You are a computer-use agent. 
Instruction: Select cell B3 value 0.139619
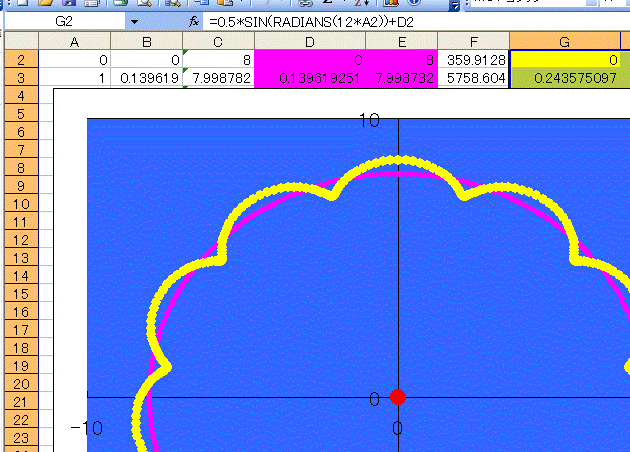click(147, 77)
